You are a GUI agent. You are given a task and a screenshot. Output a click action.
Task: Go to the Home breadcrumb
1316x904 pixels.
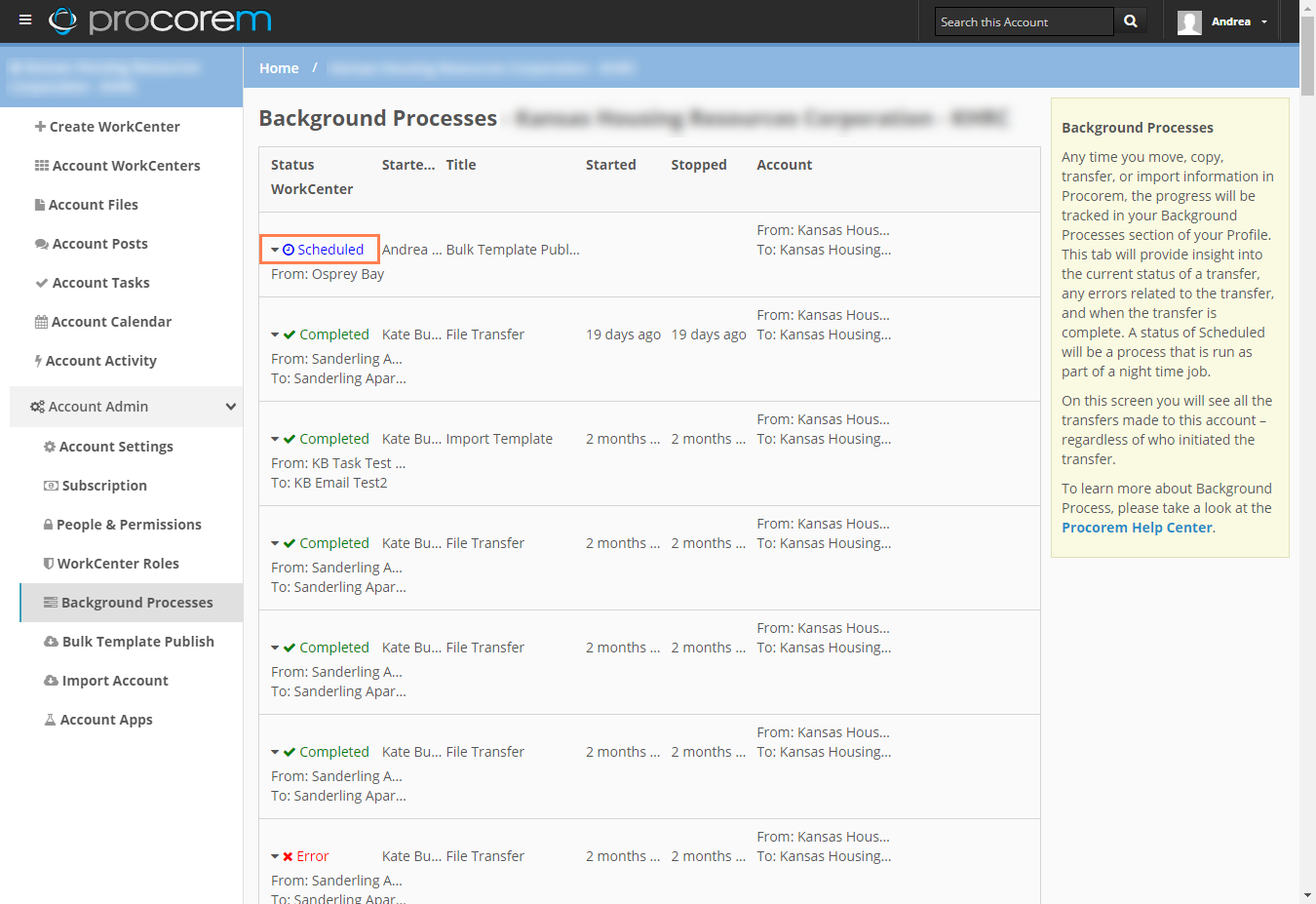[279, 68]
